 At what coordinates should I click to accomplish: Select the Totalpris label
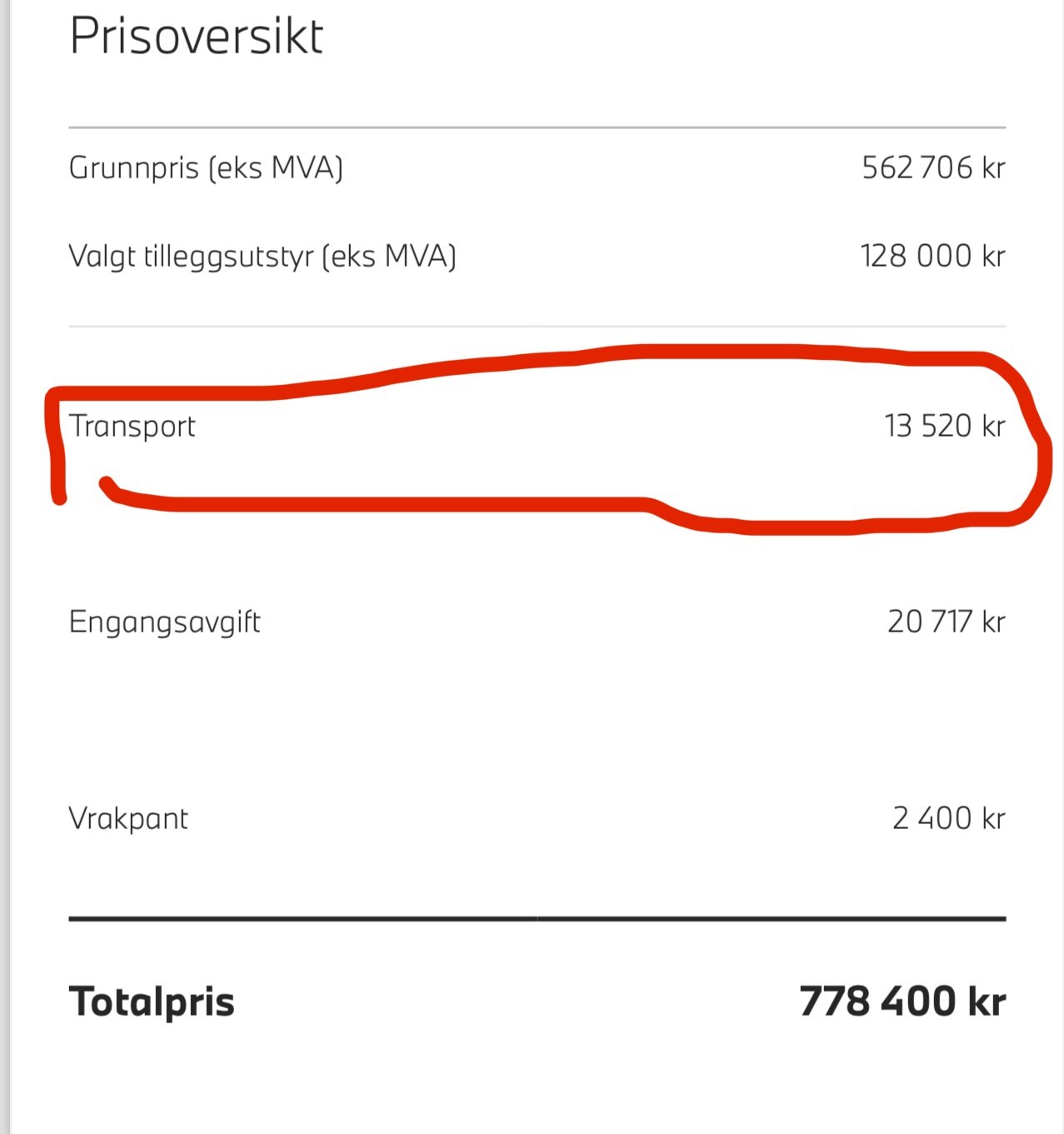[x=152, y=1002]
